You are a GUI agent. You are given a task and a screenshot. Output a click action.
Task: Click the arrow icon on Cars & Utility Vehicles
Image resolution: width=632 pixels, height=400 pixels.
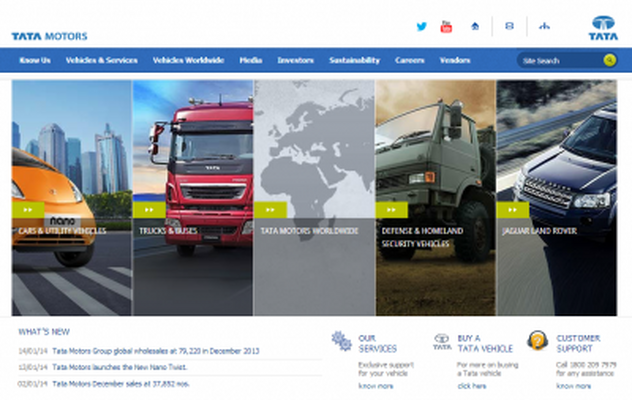click(x=28, y=210)
